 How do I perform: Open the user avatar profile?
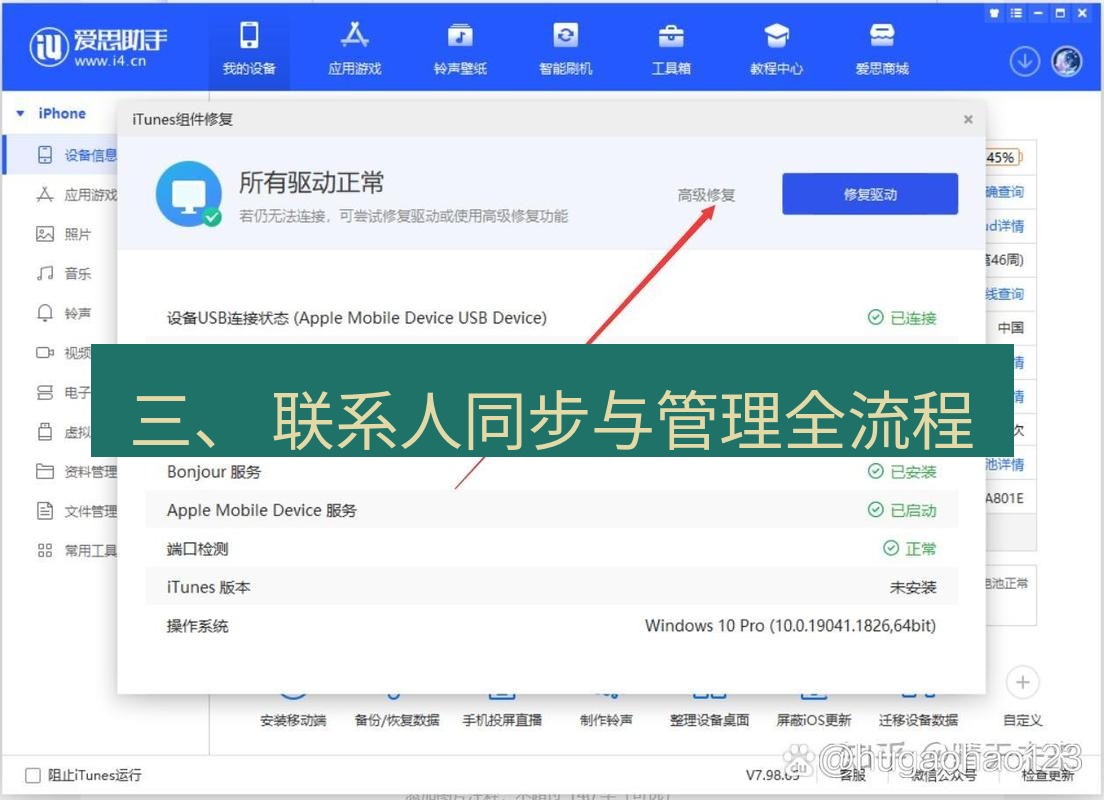pos(1067,62)
